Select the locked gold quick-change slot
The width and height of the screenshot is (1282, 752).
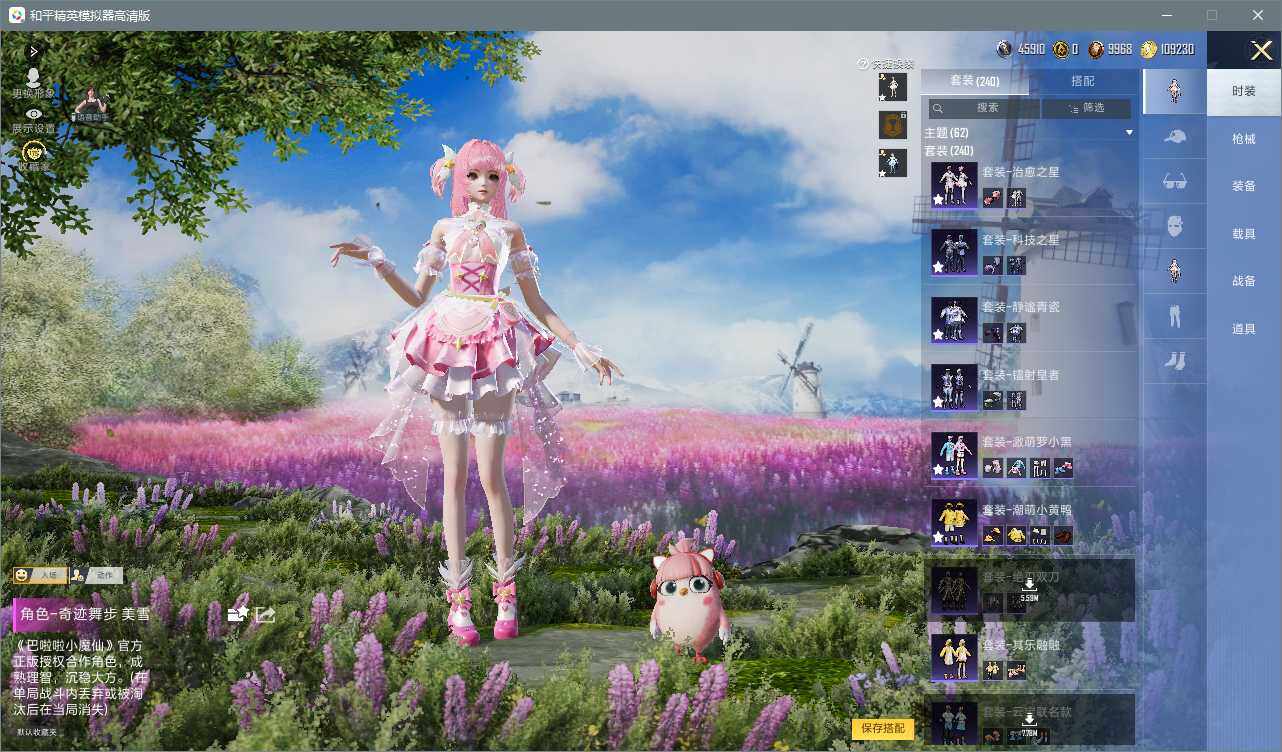coord(892,124)
